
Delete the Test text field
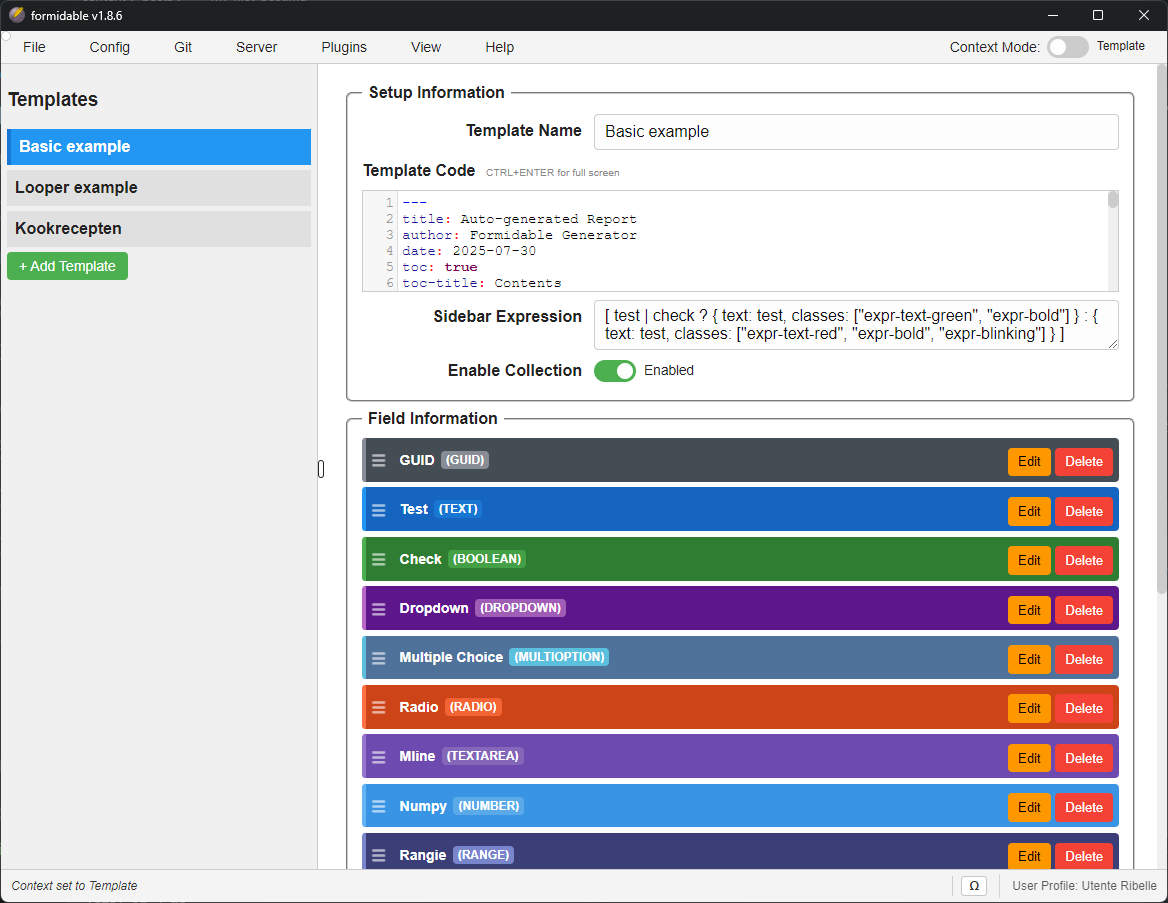(x=1084, y=511)
